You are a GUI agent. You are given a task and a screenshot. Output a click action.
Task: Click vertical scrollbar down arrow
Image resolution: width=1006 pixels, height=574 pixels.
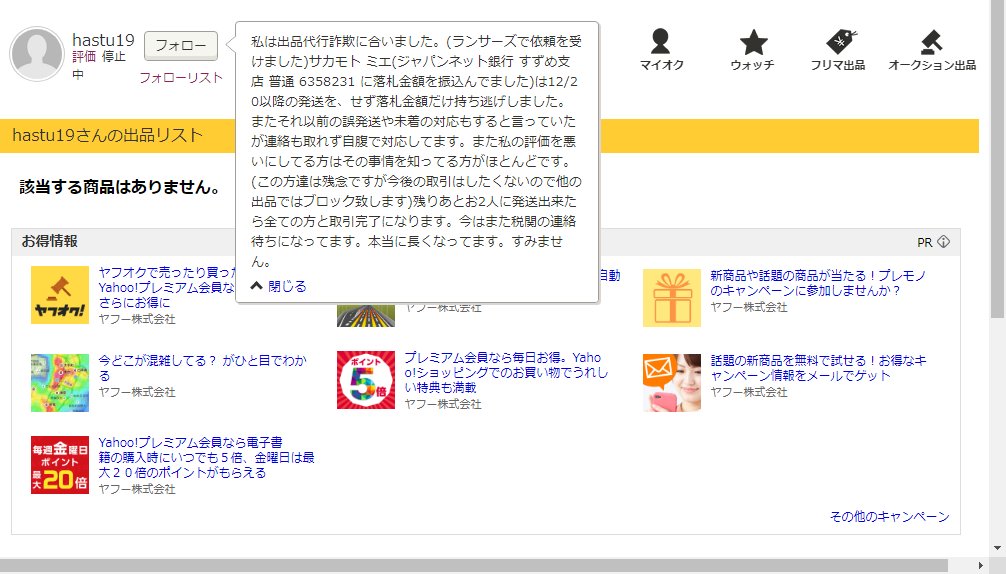(x=997, y=548)
